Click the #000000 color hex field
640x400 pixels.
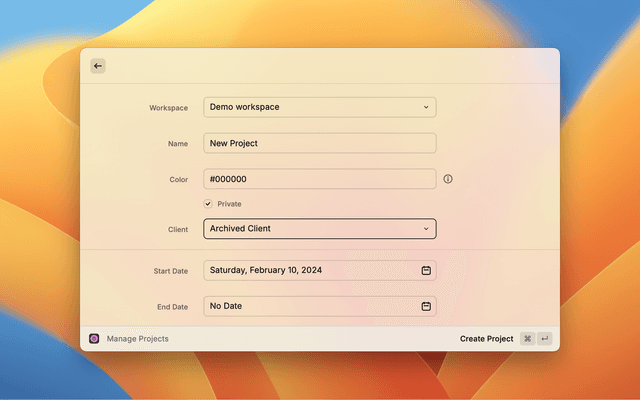pyautogui.click(x=319, y=179)
